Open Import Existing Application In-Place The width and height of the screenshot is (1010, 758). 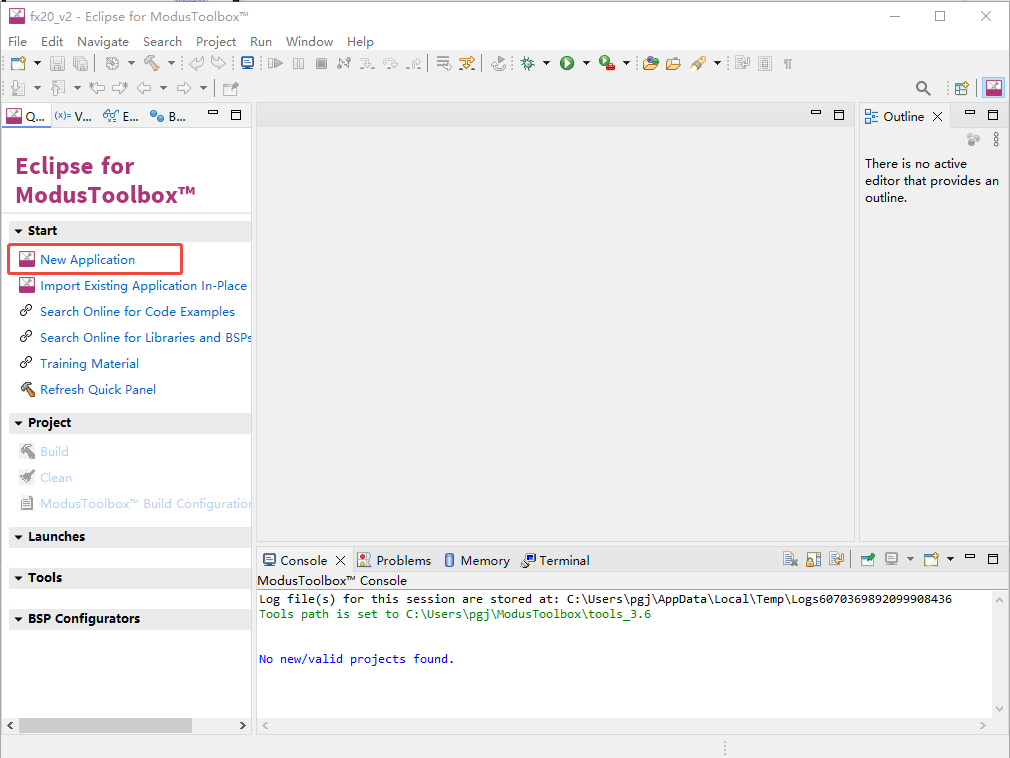(x=144, y=285)
